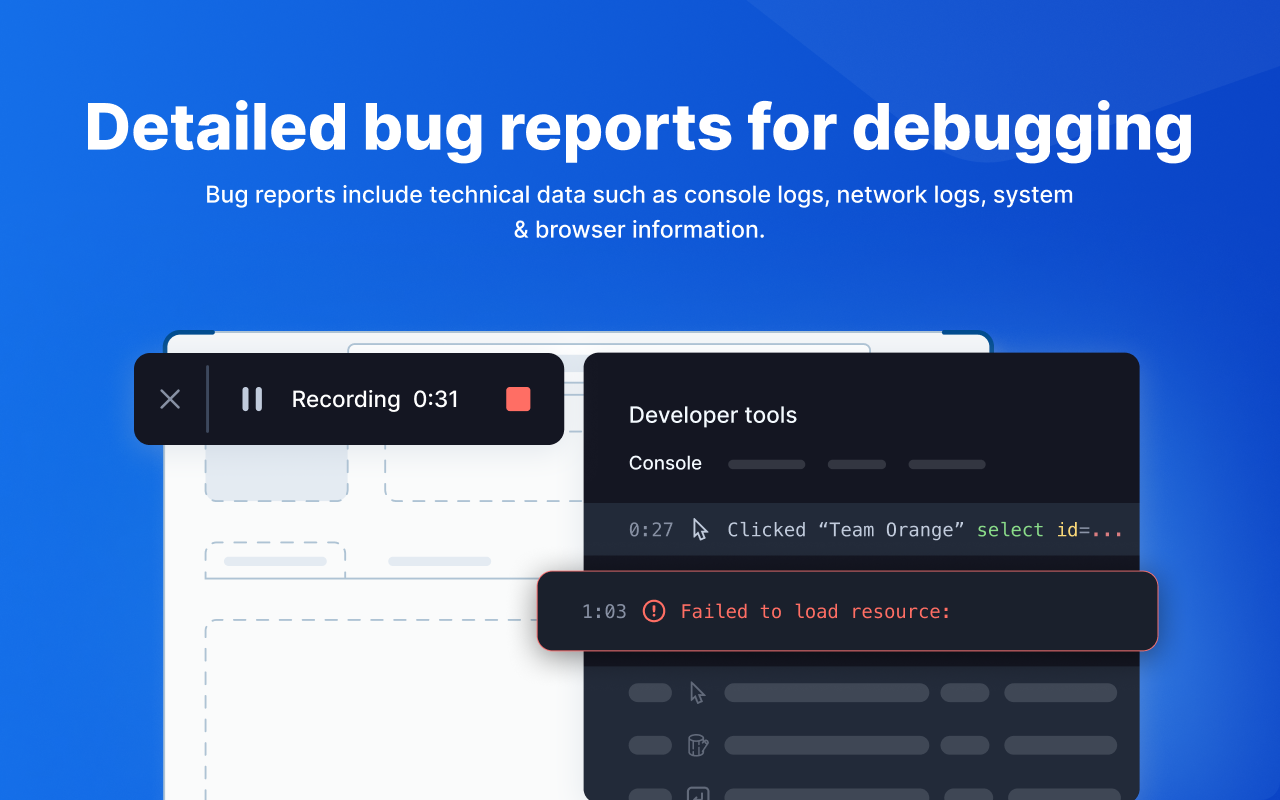Click the return-key icon in the bottom log row

point(697,793)
